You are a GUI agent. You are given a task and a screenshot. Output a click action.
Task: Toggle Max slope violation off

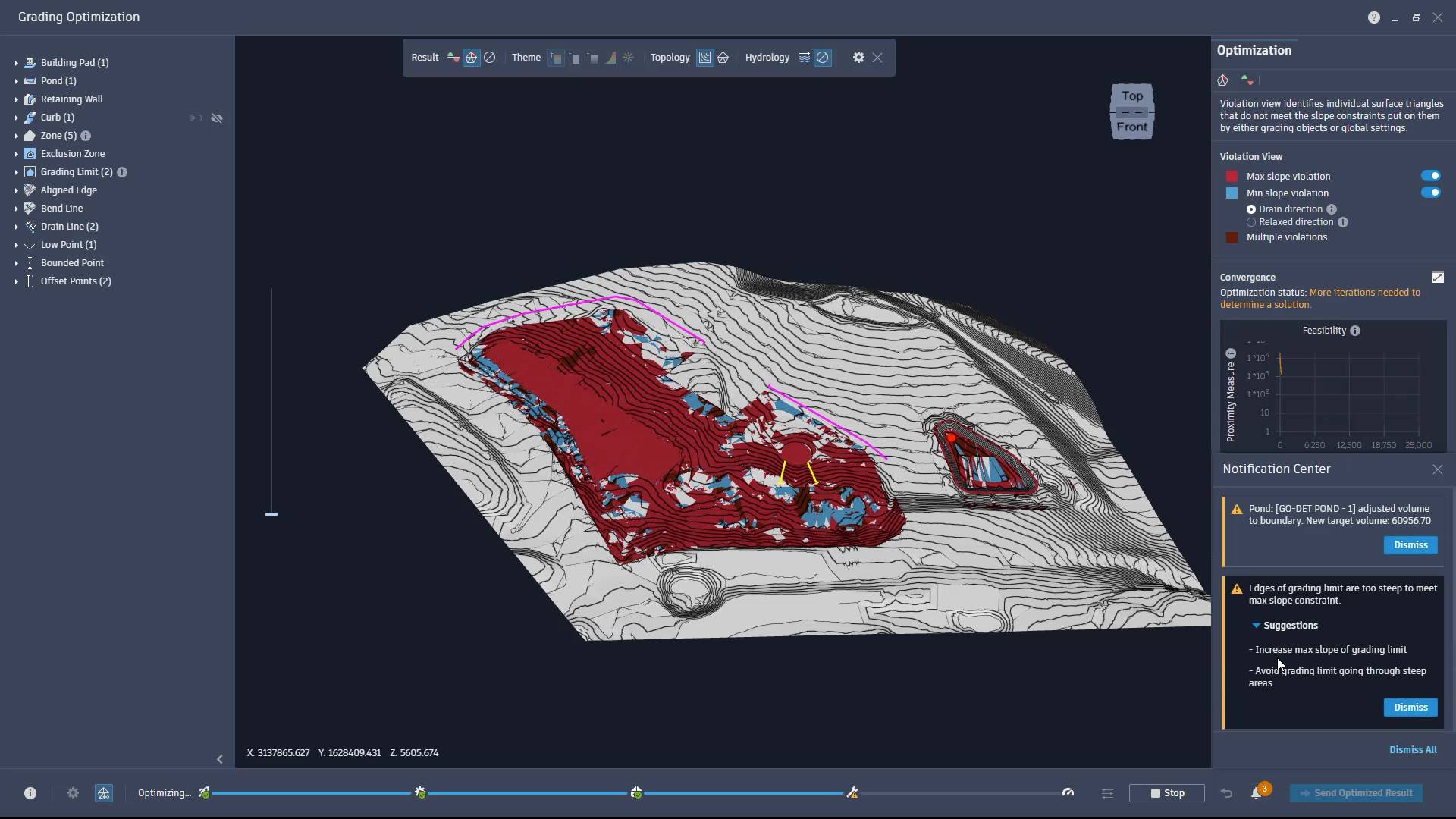tap(1431, 175)
